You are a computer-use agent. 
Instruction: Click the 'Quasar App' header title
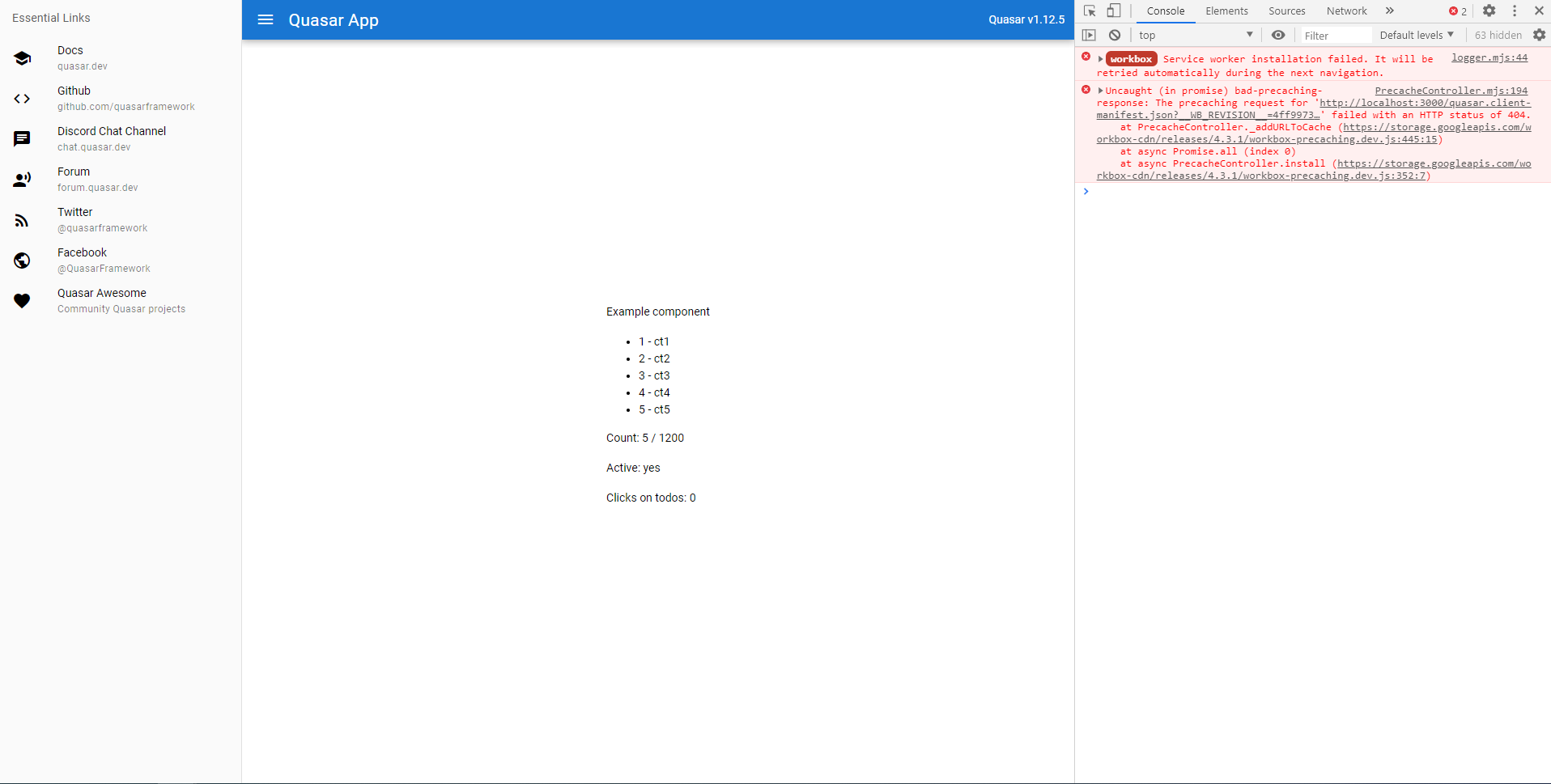click(334, 20)
